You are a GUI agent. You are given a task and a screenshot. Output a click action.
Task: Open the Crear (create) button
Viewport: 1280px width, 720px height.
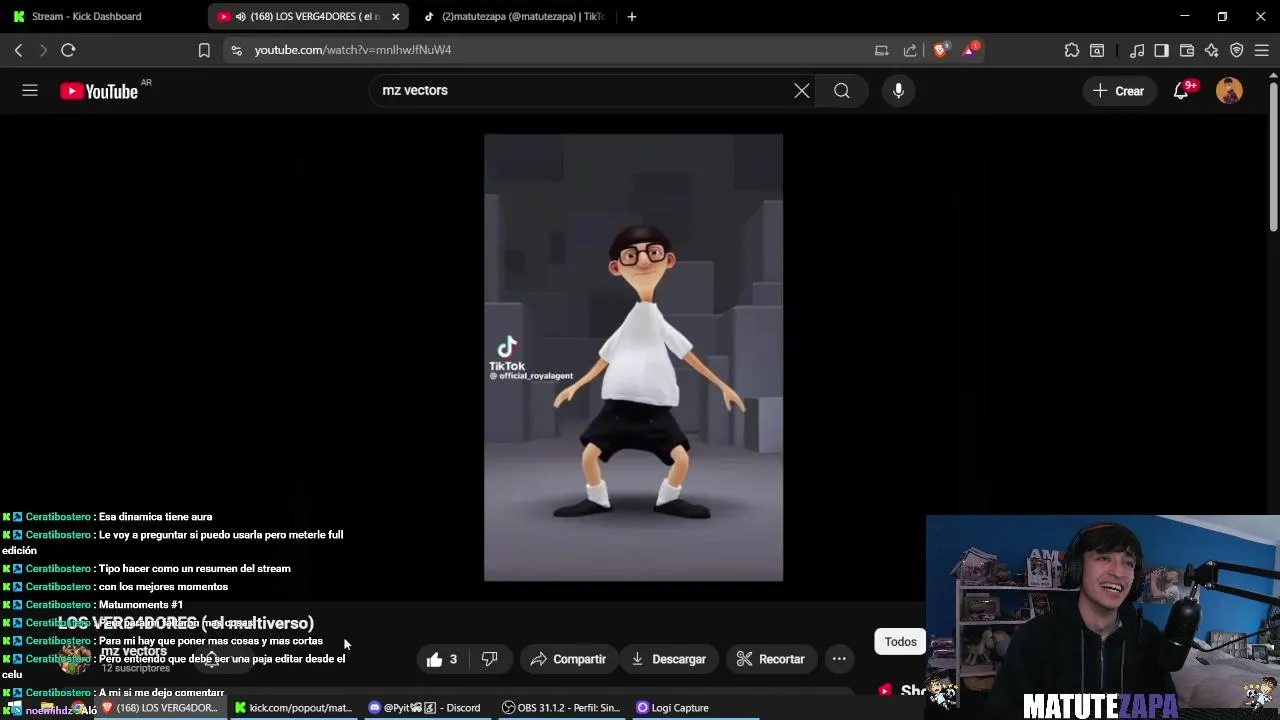(1118, 91)
